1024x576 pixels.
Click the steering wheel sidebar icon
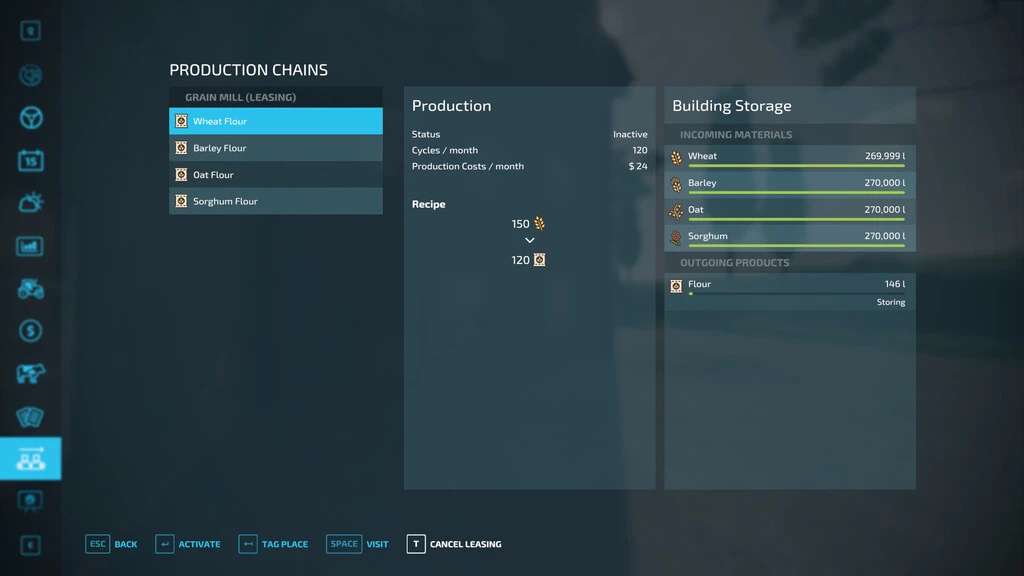(31, 118)
